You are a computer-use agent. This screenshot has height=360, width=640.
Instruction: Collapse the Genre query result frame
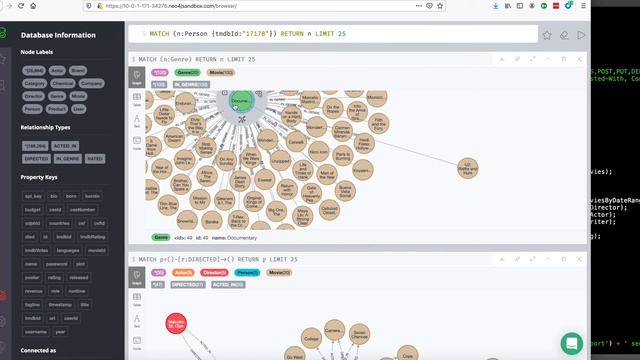tap(548, 59)
